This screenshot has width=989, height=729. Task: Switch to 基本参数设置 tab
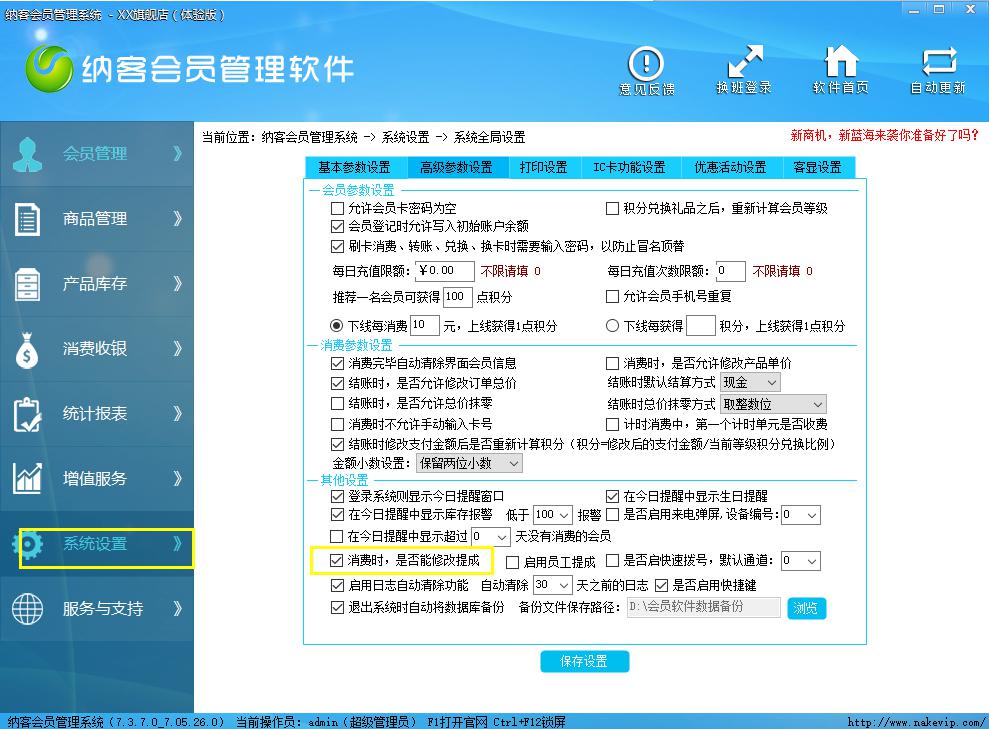pyautogui.click(x=354, y=167)
